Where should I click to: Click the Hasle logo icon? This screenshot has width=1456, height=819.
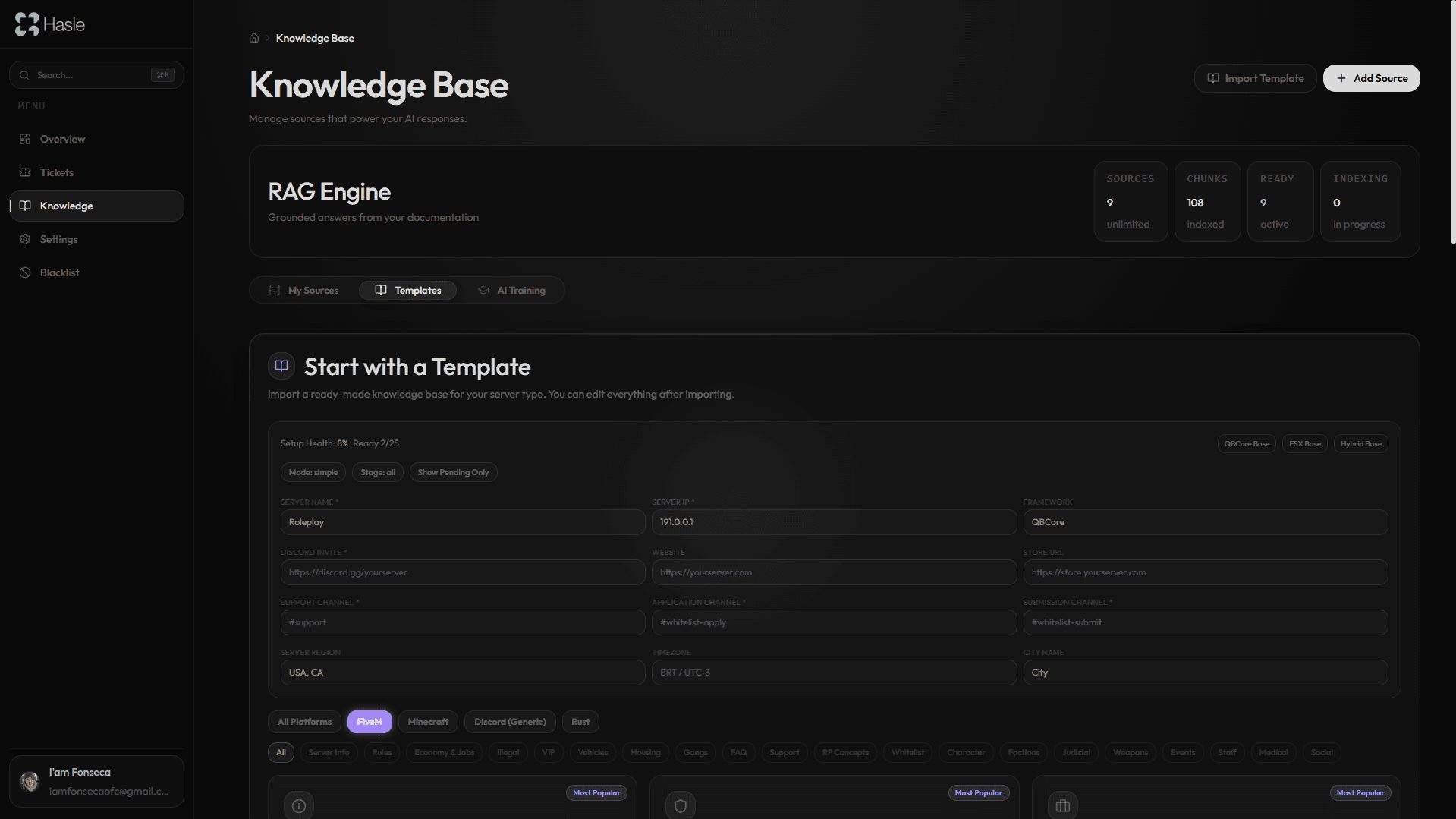tap(27, 24)
